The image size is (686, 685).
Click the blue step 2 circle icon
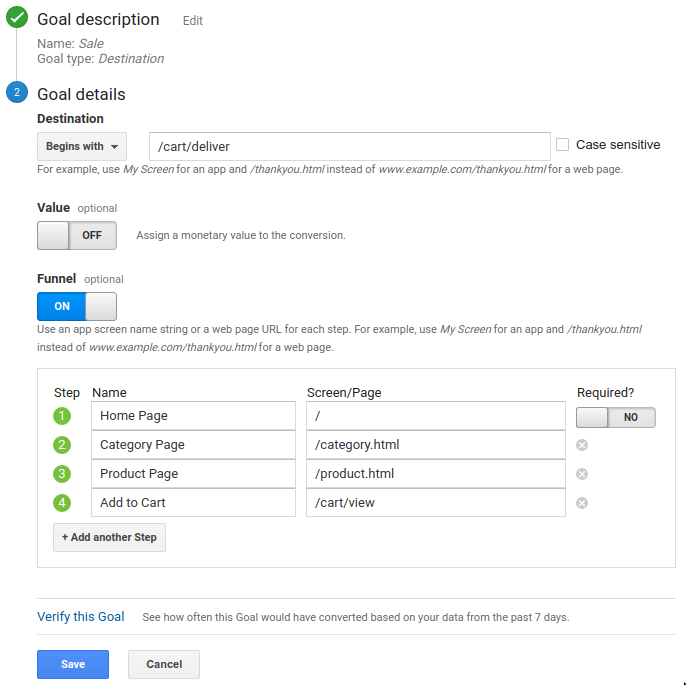click(17, 92)
